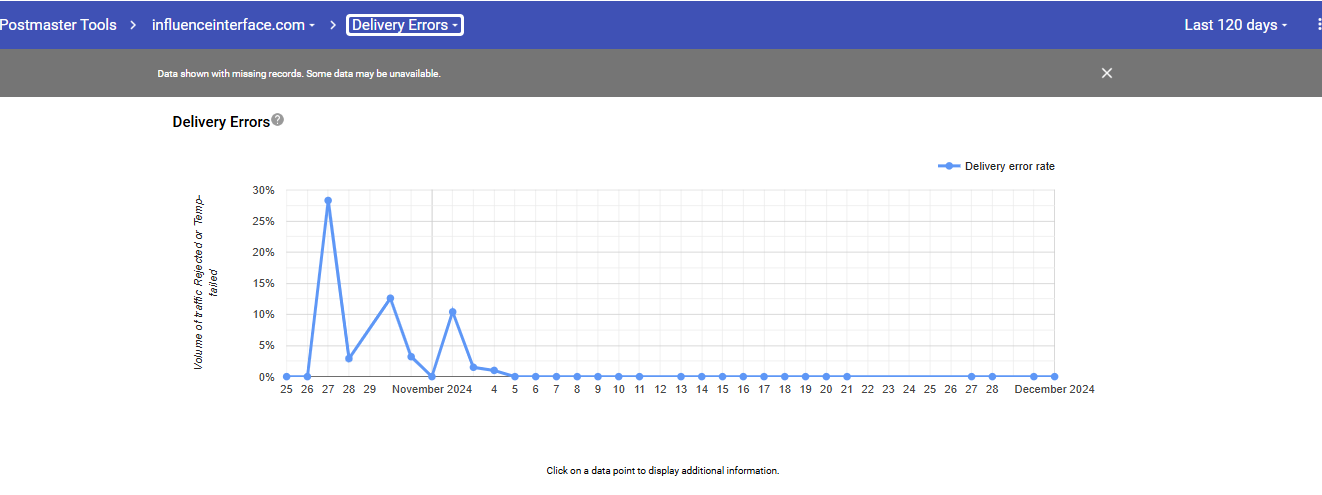The height and width of the screenshot is (495, 1322).
Task: Select the 12.5% data point on October 30
Action: pyautogui.click(x=390, y=298)
